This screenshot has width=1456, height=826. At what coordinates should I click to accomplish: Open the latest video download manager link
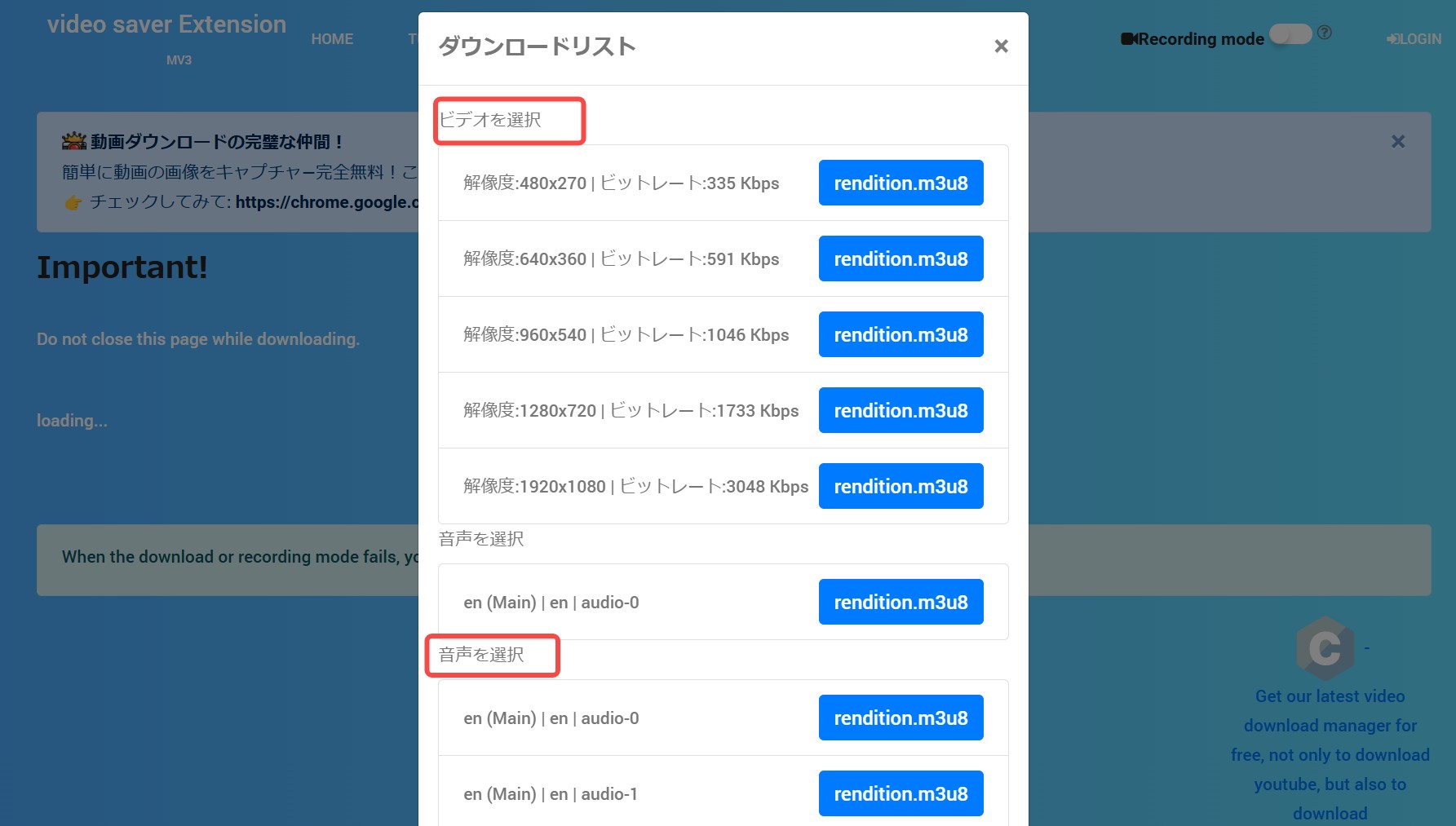[1330, 754]
